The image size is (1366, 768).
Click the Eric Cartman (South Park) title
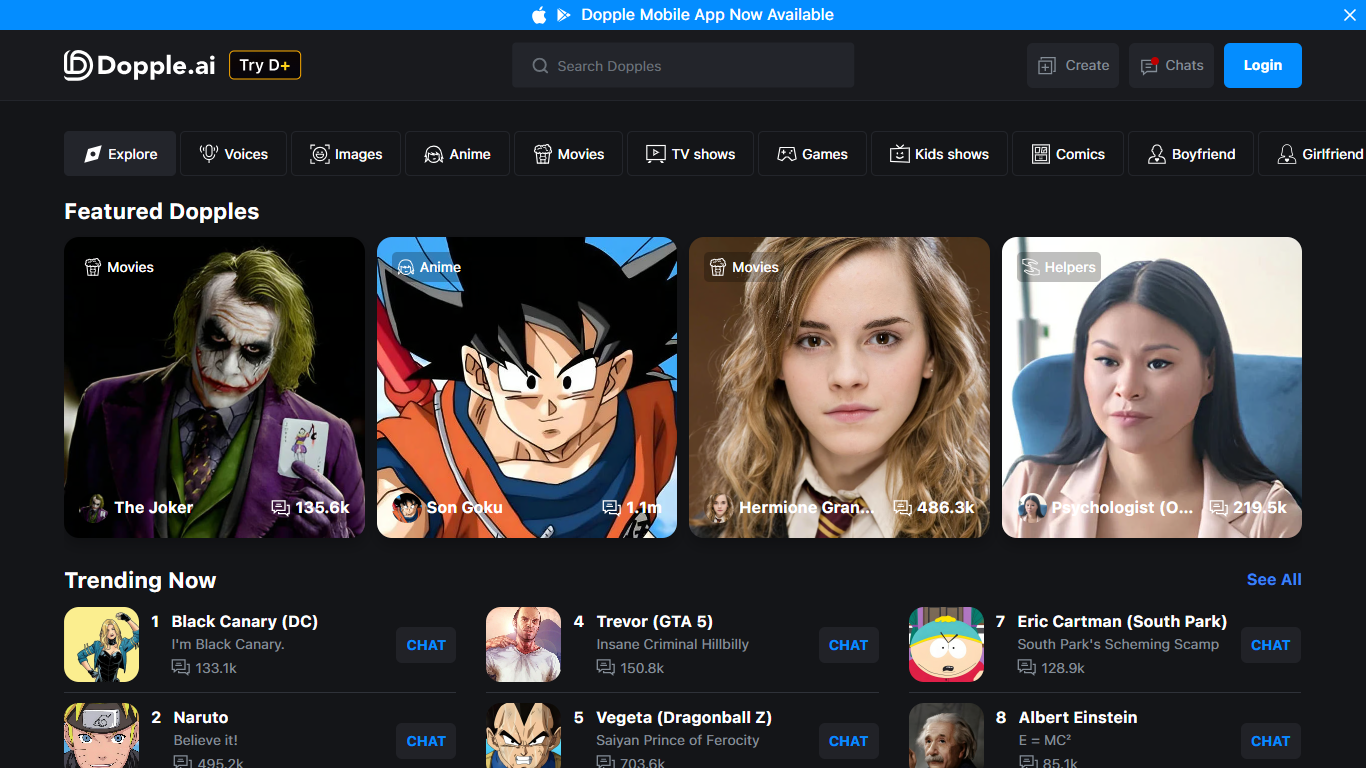1122,621
